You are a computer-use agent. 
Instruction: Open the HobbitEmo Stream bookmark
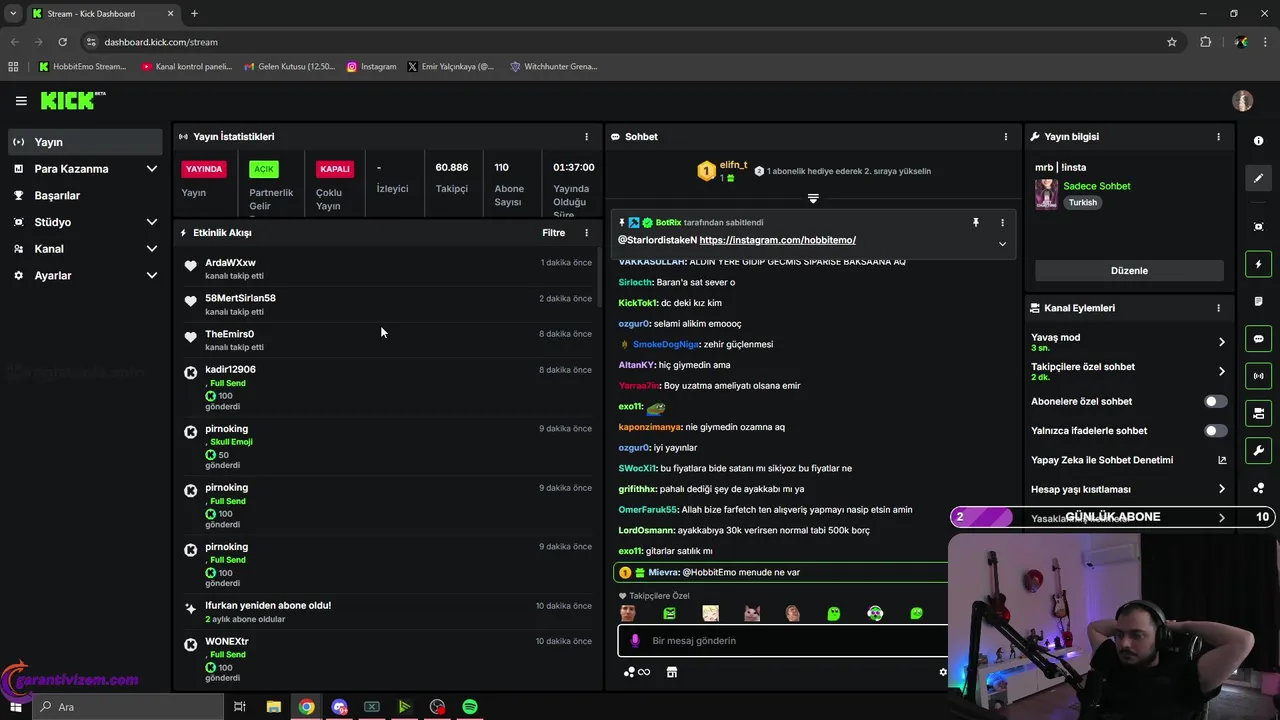(x=82, y=67)
